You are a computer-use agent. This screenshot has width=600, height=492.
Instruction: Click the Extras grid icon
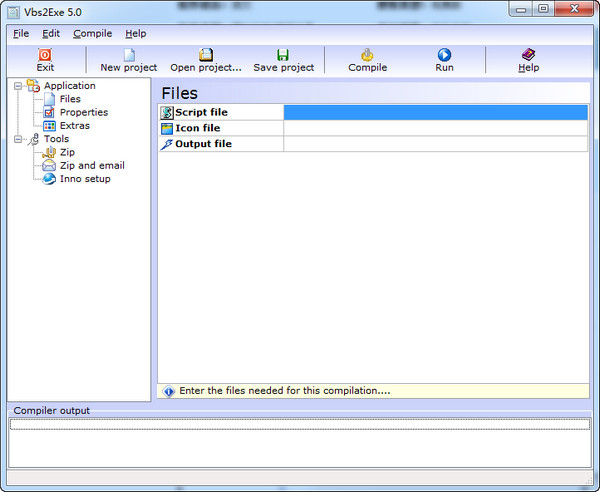(49, 126)
